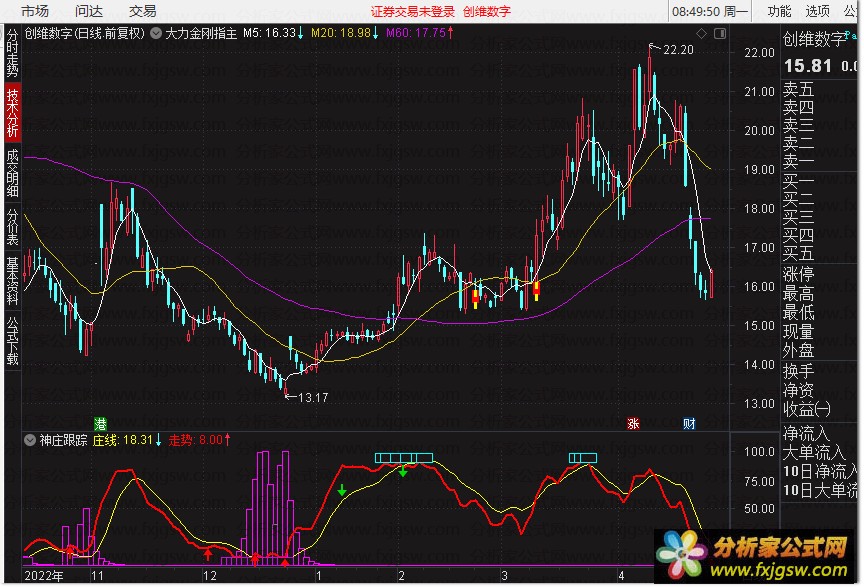Switch to the 分时走势 side tab
The height and width of the screenshot is (587, 864).
[12, 53]
